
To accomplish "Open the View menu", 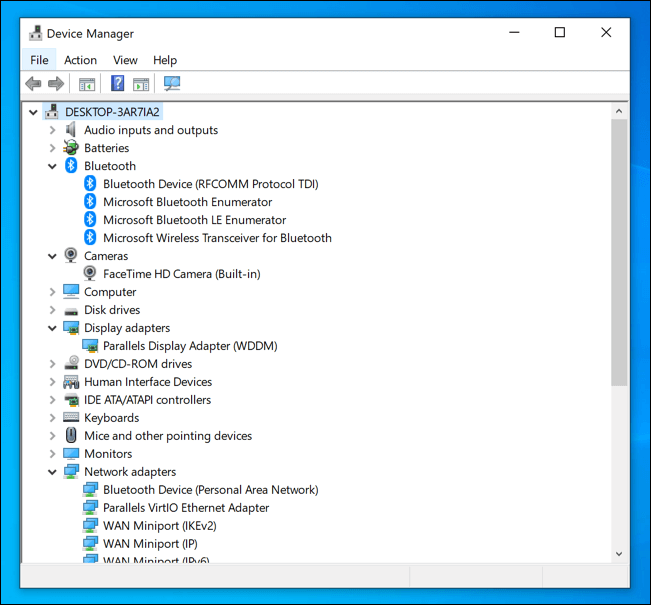I will (x=125, y=60).
